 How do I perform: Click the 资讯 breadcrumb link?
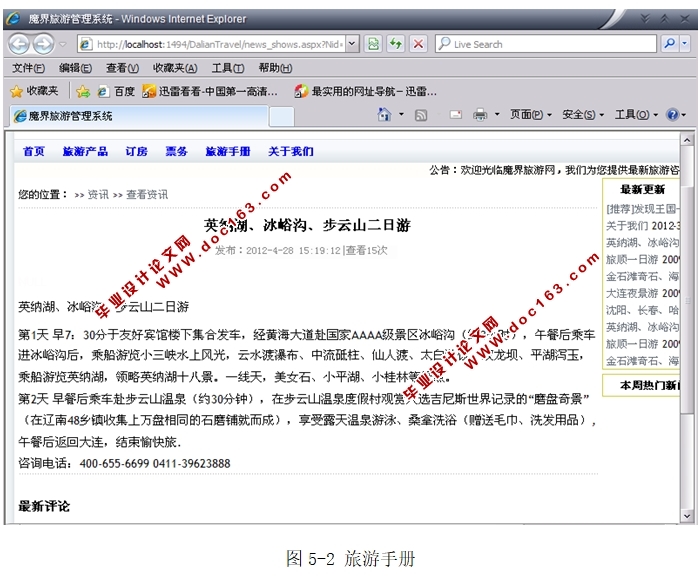(x=98, y=195)
